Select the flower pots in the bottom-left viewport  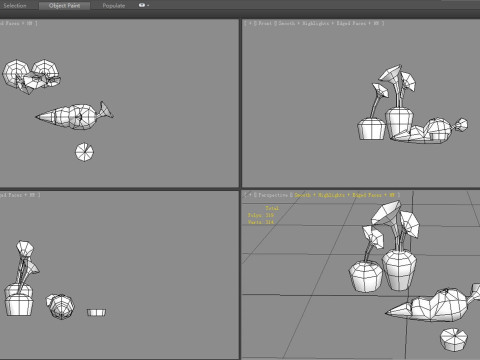click(x=19, y=300)
